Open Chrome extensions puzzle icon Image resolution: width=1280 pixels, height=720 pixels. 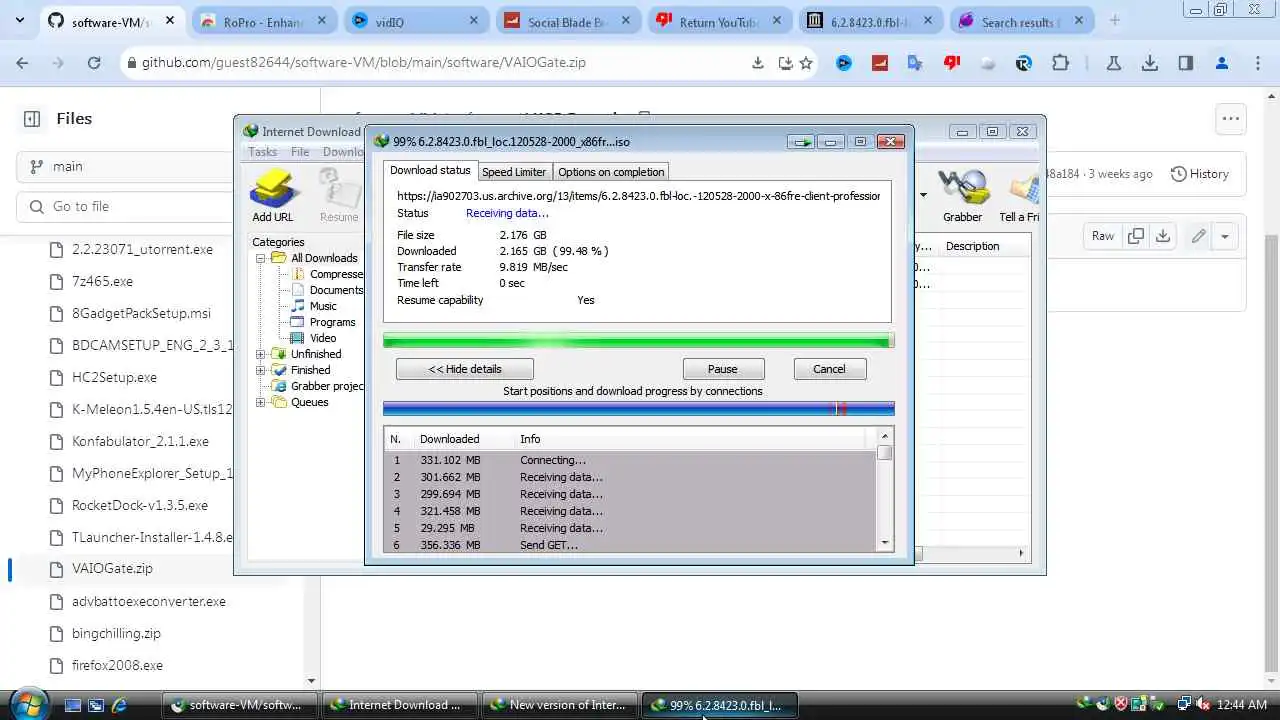(x=1060, y=62)
